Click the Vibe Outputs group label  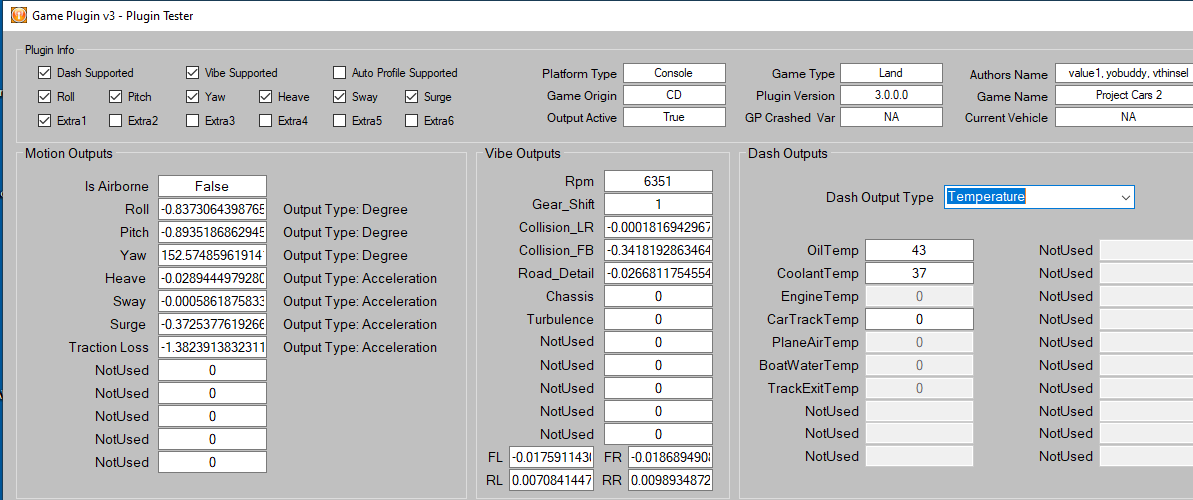(523, 154)
